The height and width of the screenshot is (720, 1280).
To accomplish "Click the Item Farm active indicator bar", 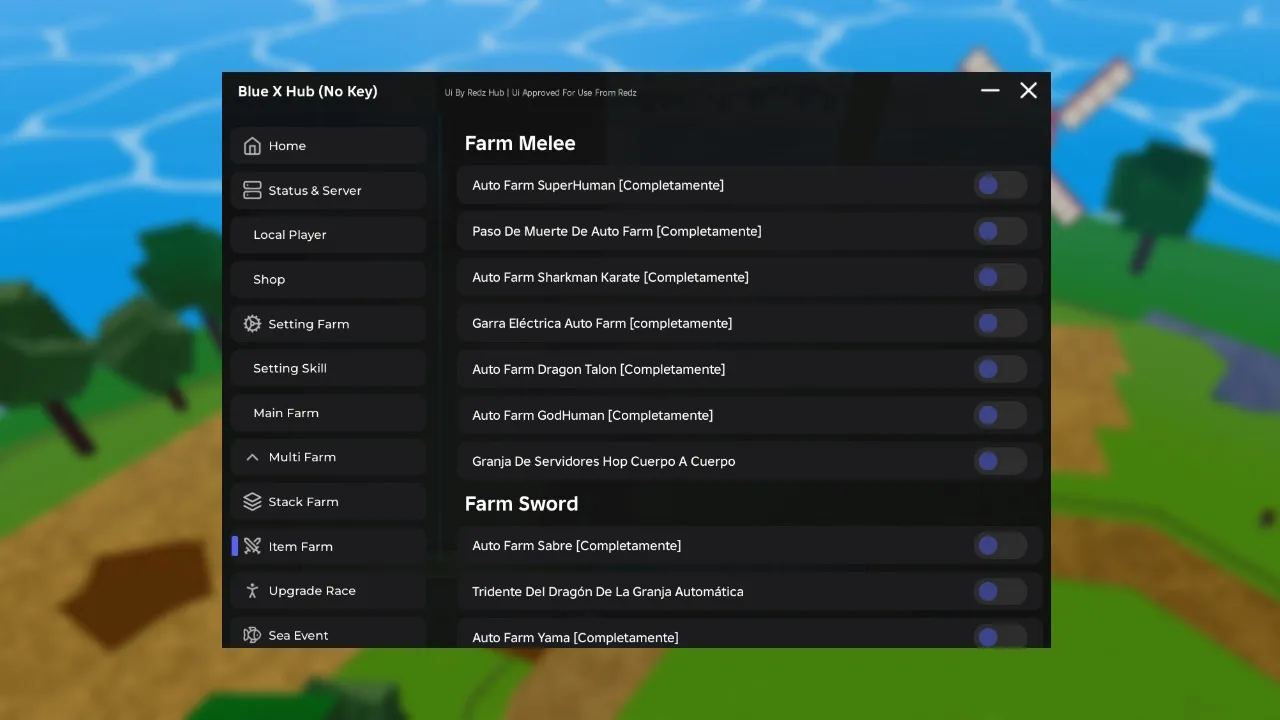I will (x=234, y=546).
